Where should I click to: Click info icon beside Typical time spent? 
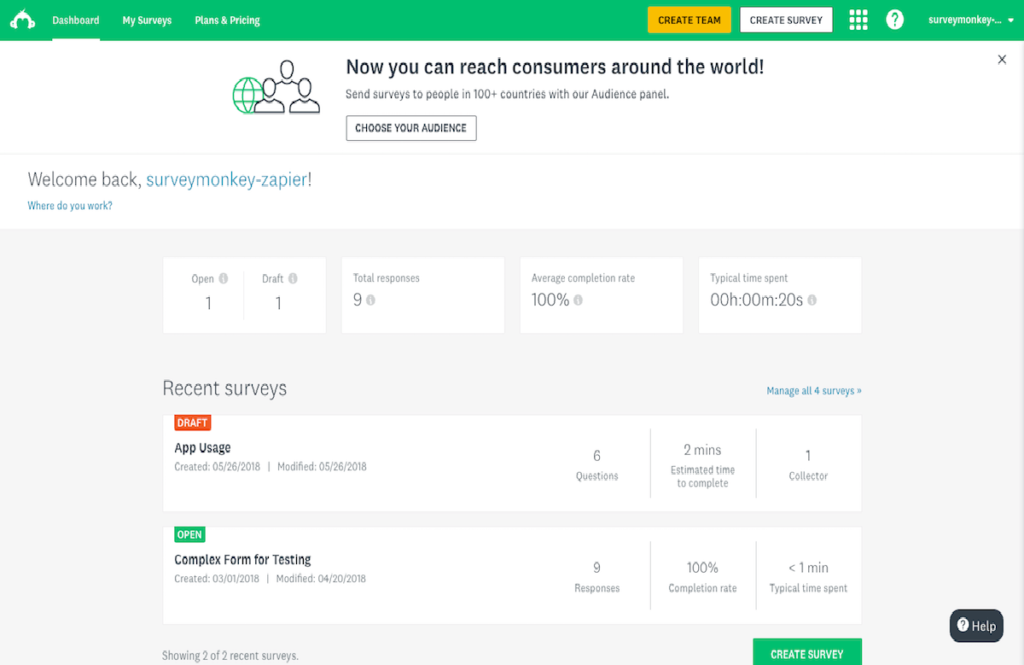click(812, 300)
